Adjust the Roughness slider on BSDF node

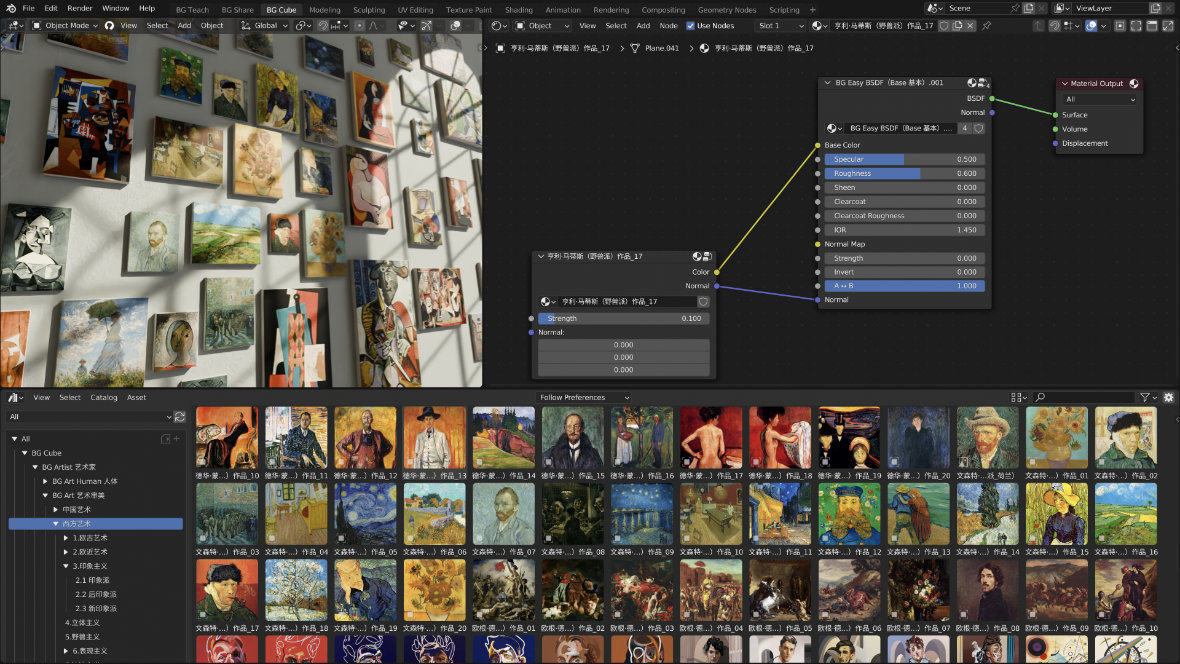point(905,173)
